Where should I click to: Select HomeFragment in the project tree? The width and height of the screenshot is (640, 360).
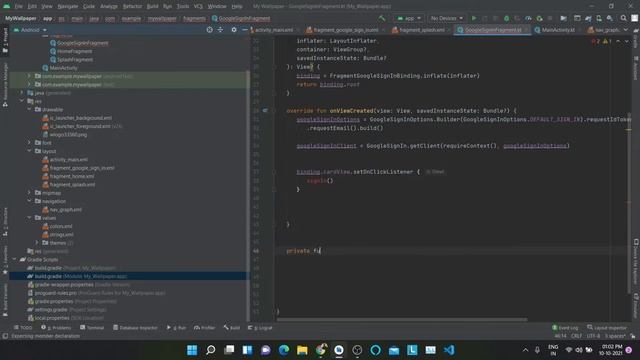[71, 51]
